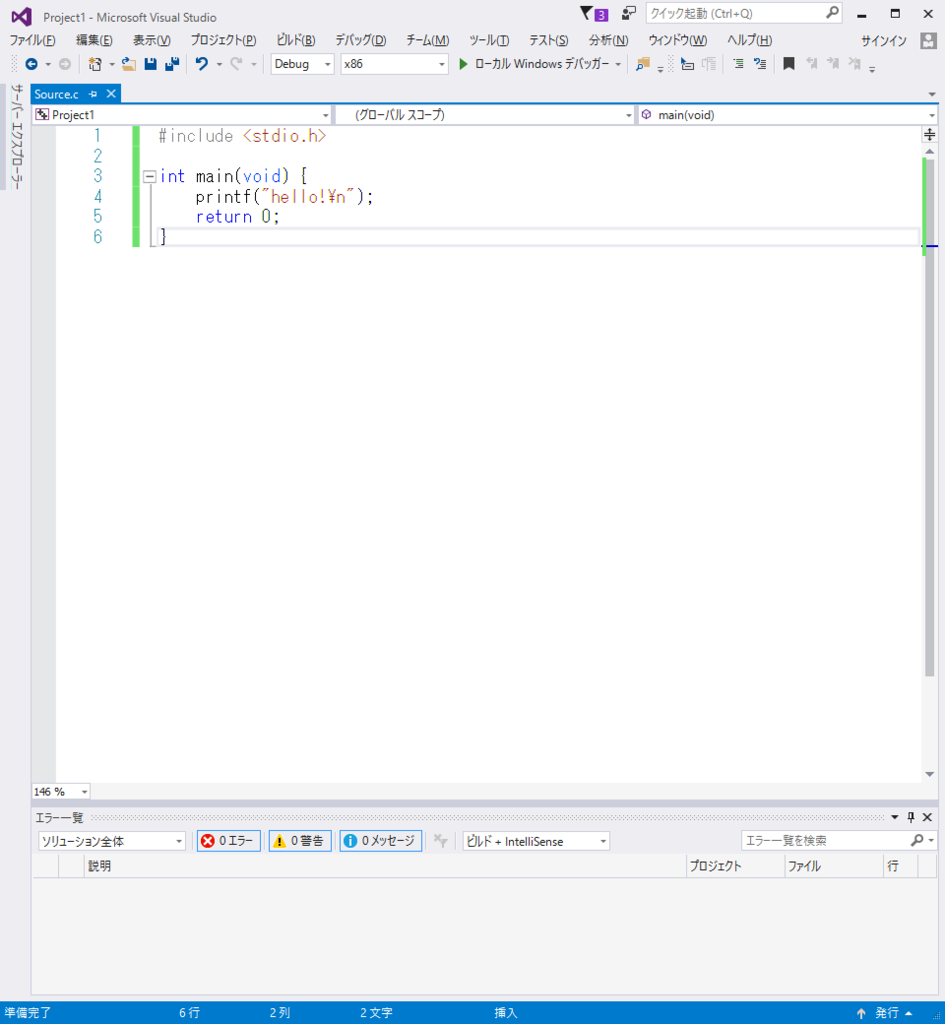Click the 発行 publish button in status bar
Image resolution: width=945 pixels, height=1024 pixels.
coord(887,1013)
